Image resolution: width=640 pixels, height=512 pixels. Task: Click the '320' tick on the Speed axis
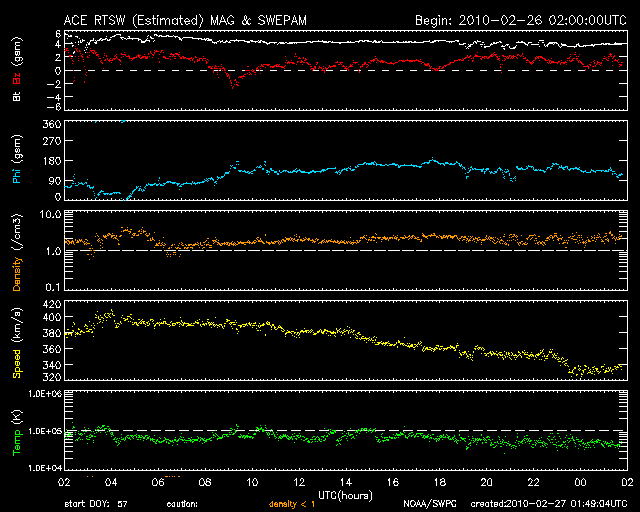(52, 377)
